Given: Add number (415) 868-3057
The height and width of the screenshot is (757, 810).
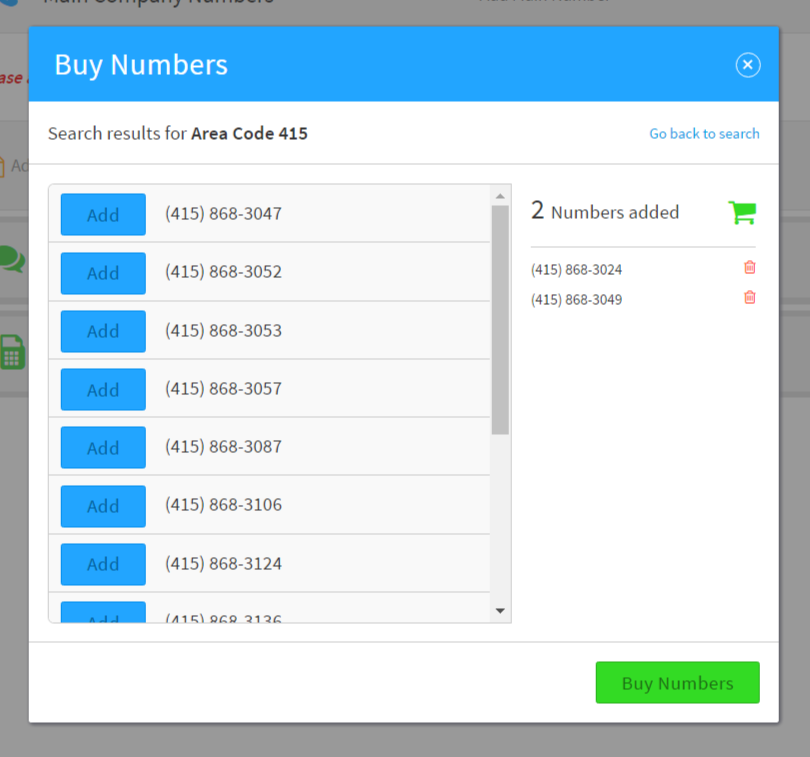Looking at the screenshot, I should pyautogui.click(x=103, y=390).
